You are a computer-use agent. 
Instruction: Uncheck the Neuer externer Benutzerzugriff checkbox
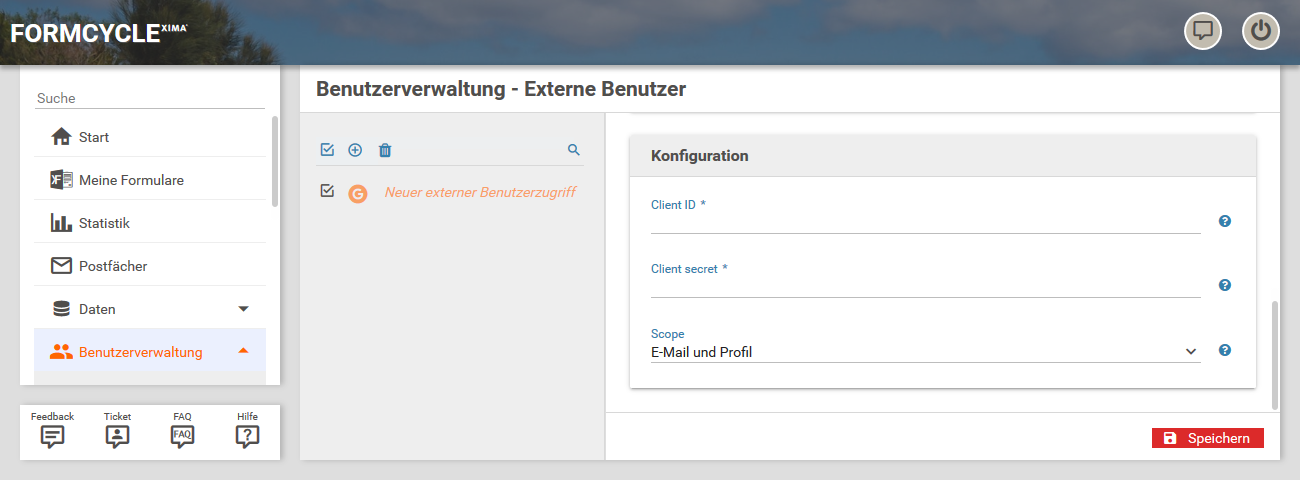pos(327,191)
